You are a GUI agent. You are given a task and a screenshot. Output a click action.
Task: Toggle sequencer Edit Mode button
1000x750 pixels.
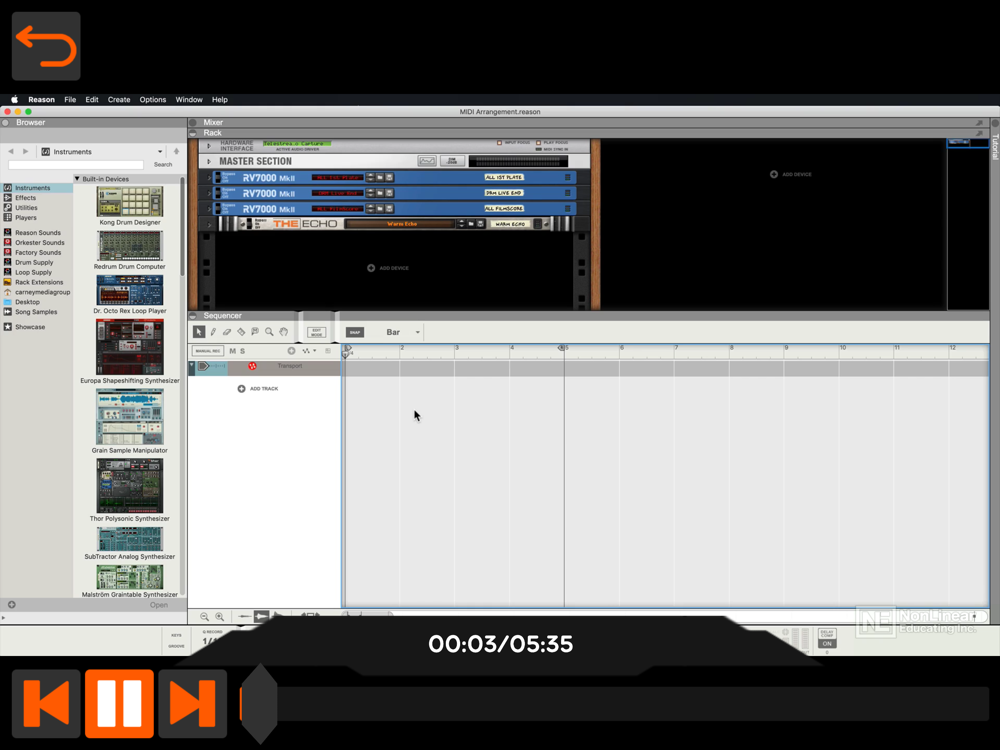[316, 332]
